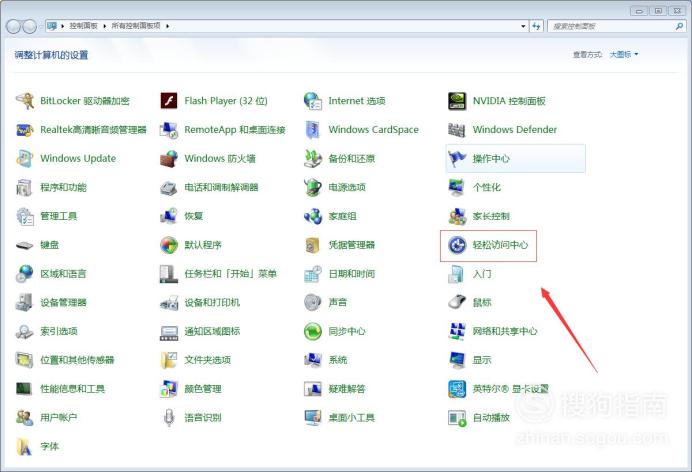Open the 索引选项 link
Screen dimensions: 692x472
(x=59, y=331)
